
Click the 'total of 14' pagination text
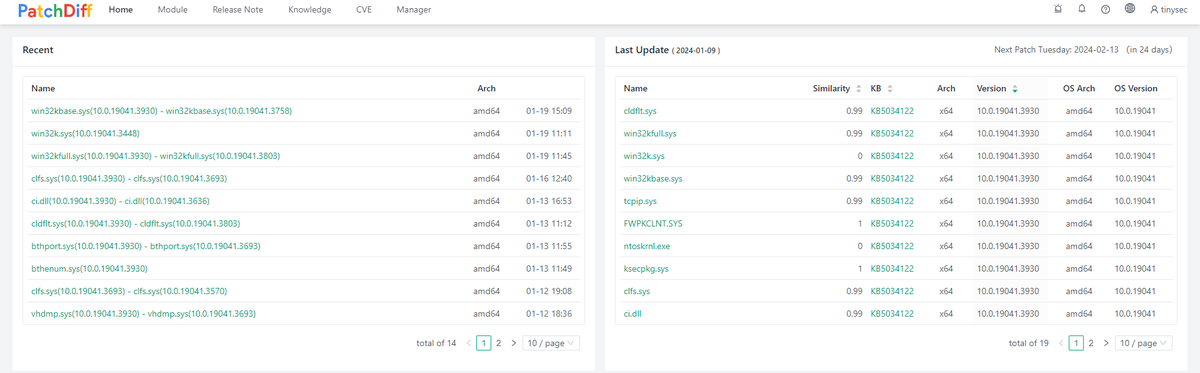click(x=436, y=343)
